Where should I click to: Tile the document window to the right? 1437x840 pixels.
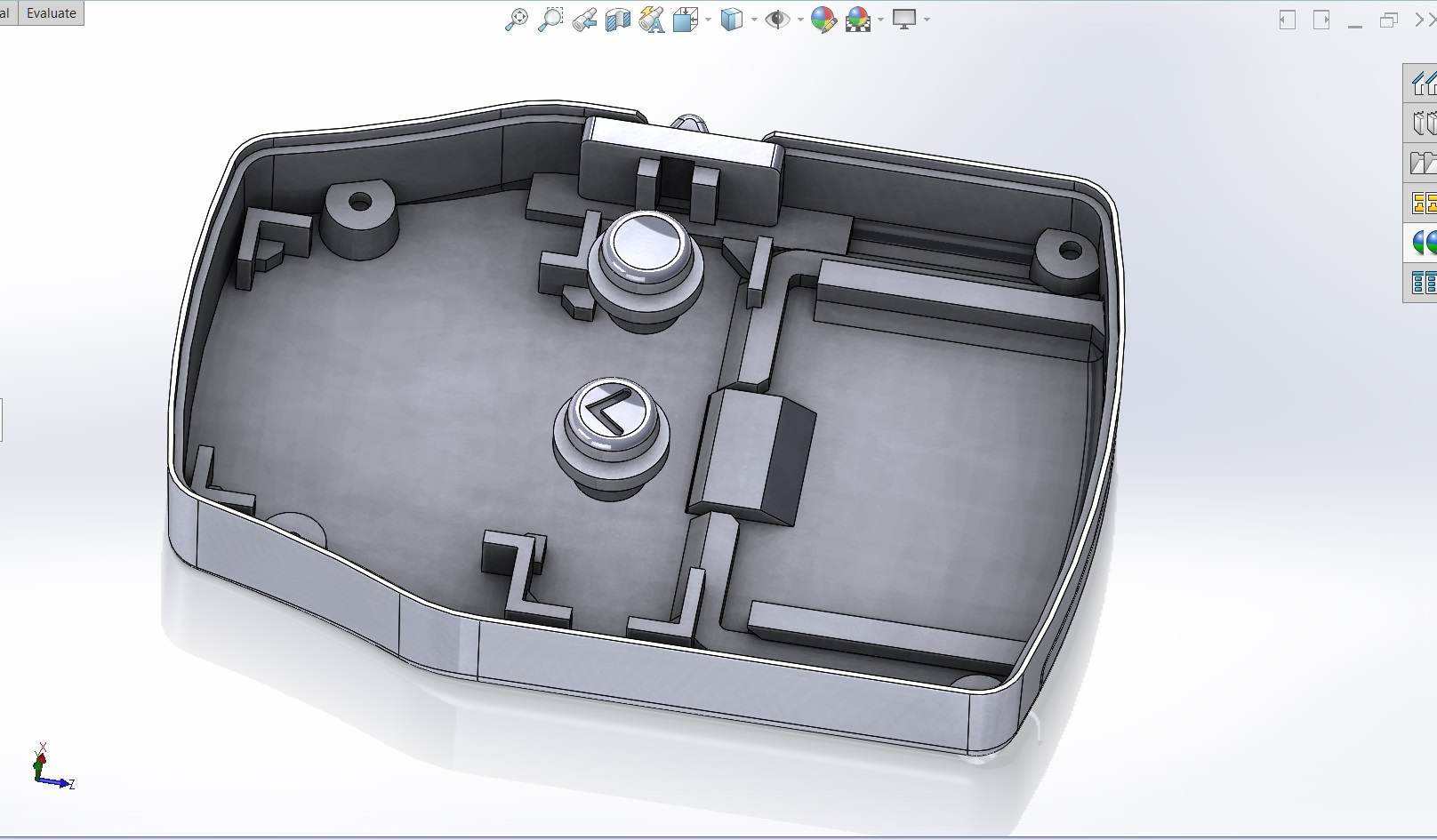pyautogui.click(x=1321, y=20)
